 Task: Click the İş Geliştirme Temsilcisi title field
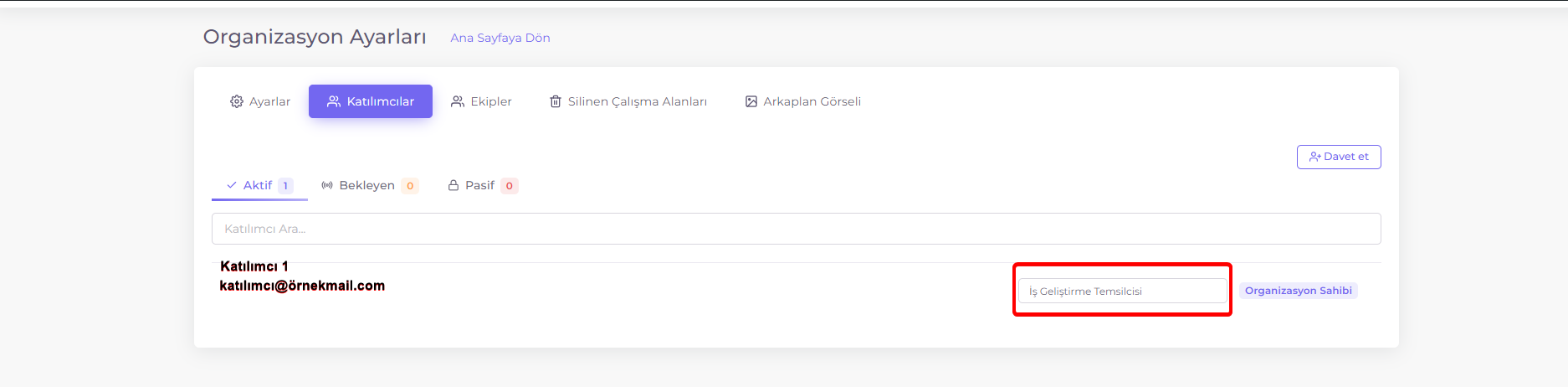1123,291
